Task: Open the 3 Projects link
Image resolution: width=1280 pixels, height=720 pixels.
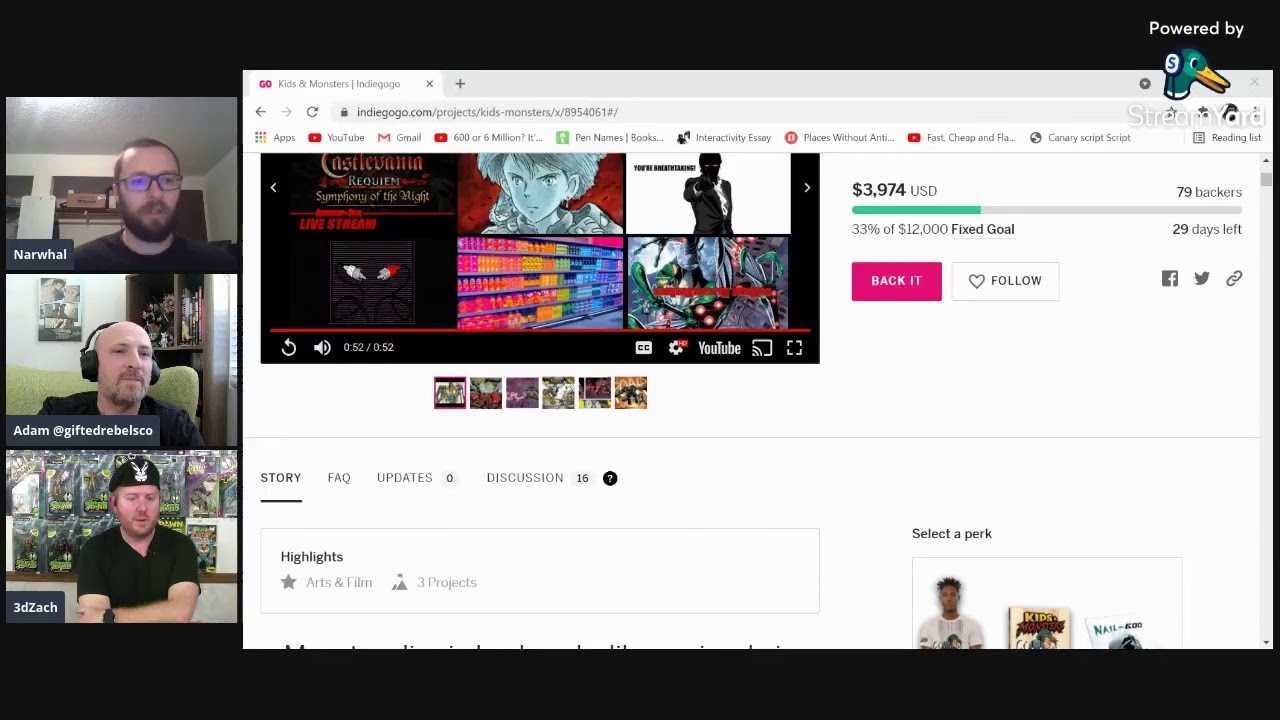Action: pos(446,582)
